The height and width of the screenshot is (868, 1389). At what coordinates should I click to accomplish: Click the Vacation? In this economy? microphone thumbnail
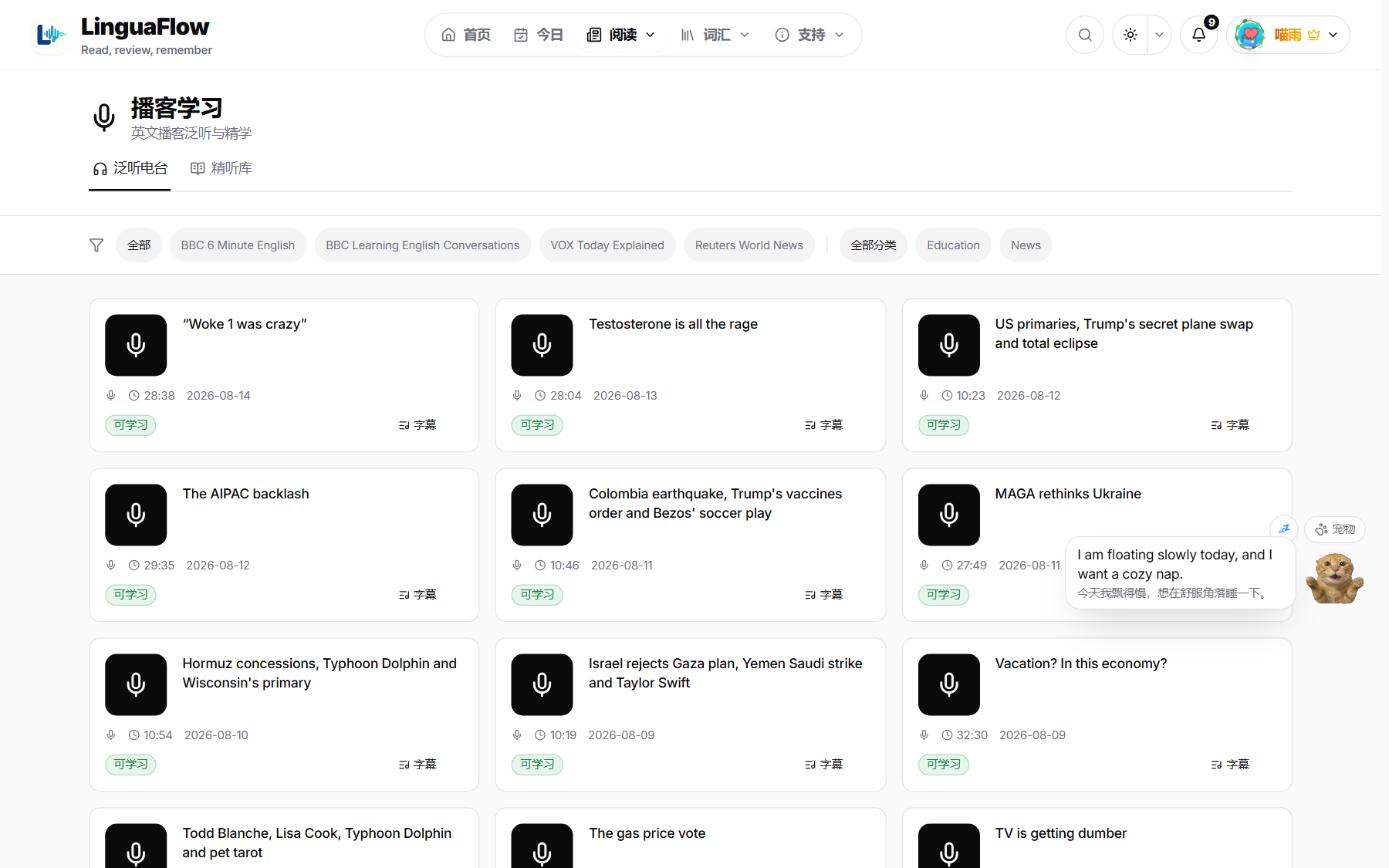point(949,684)
